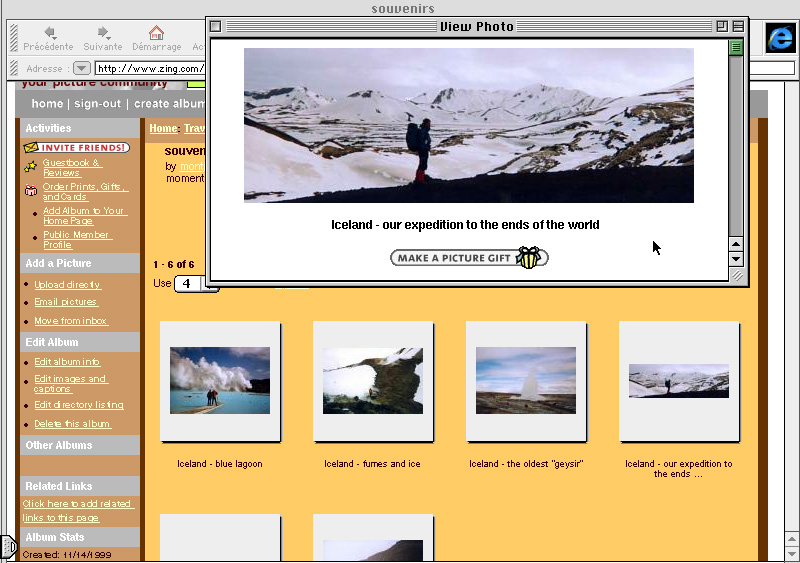Click the View Photo window collapse box
This screenshot has height=563, width=800.
coord(738,26)
